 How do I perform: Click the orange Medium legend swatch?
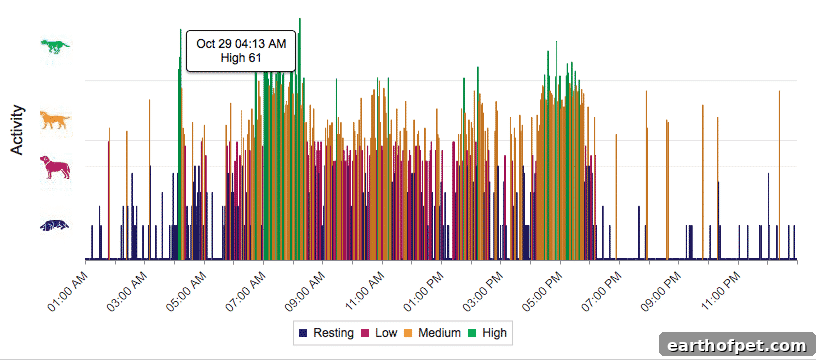point(409,333)
